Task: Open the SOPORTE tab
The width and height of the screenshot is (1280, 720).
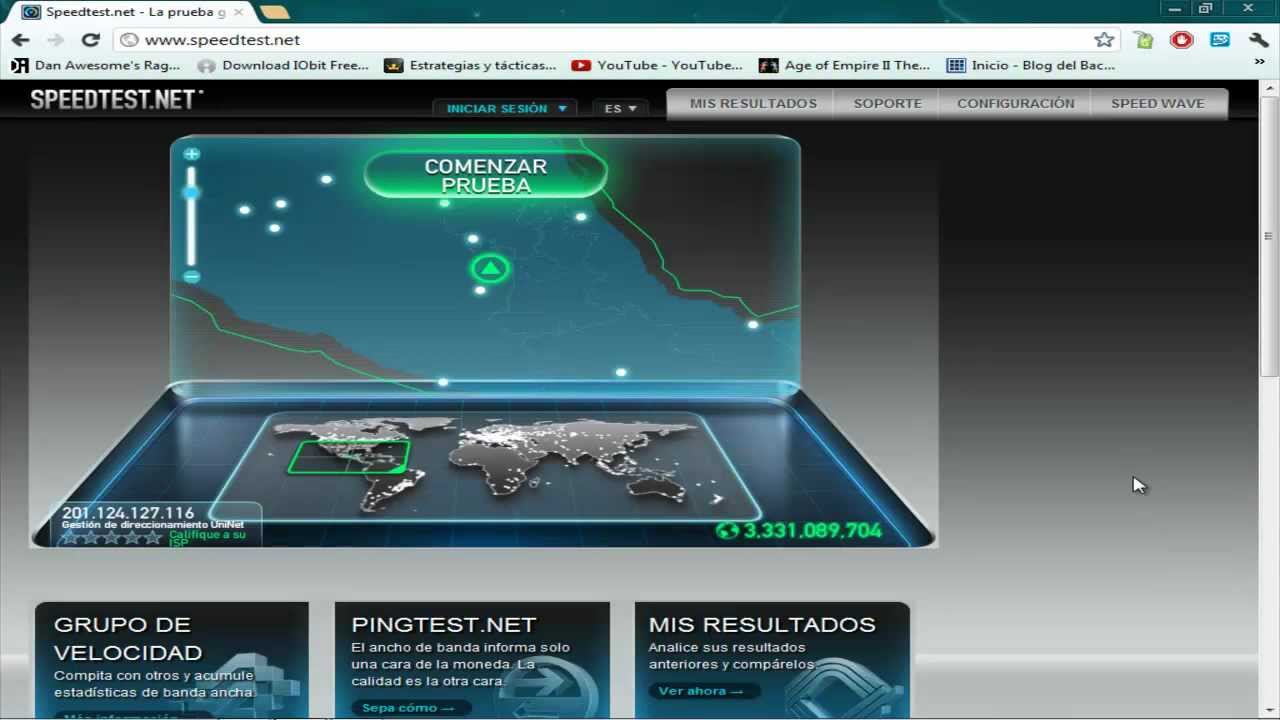Action: click(887, 103)
